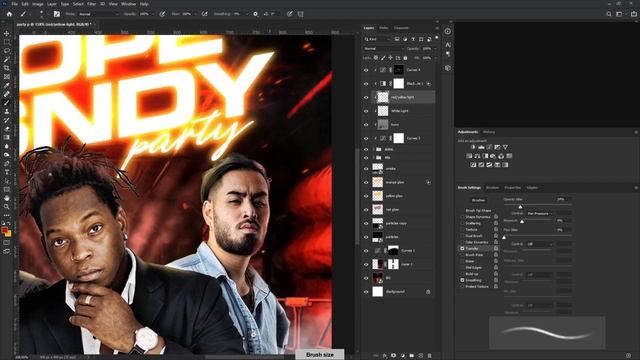Screen dimensions: 640x360
Task: Select the Type tool
Action: click(x=7, y=172)
